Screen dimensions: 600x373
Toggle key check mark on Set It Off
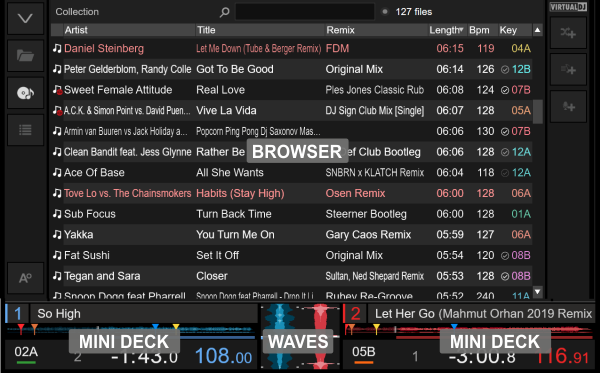tap(505, 256)
